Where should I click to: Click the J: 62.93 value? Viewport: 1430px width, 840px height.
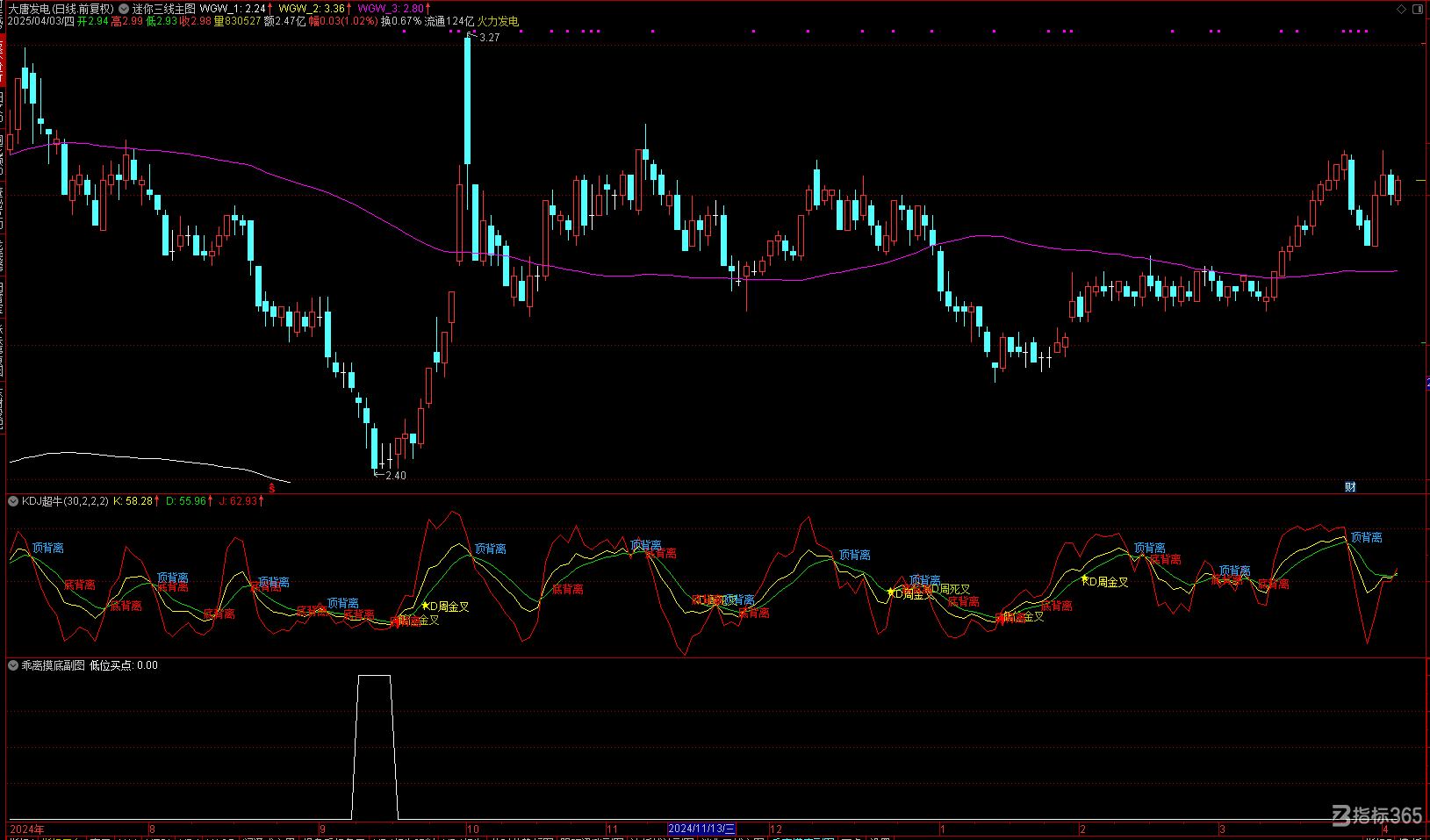[239, 501]
